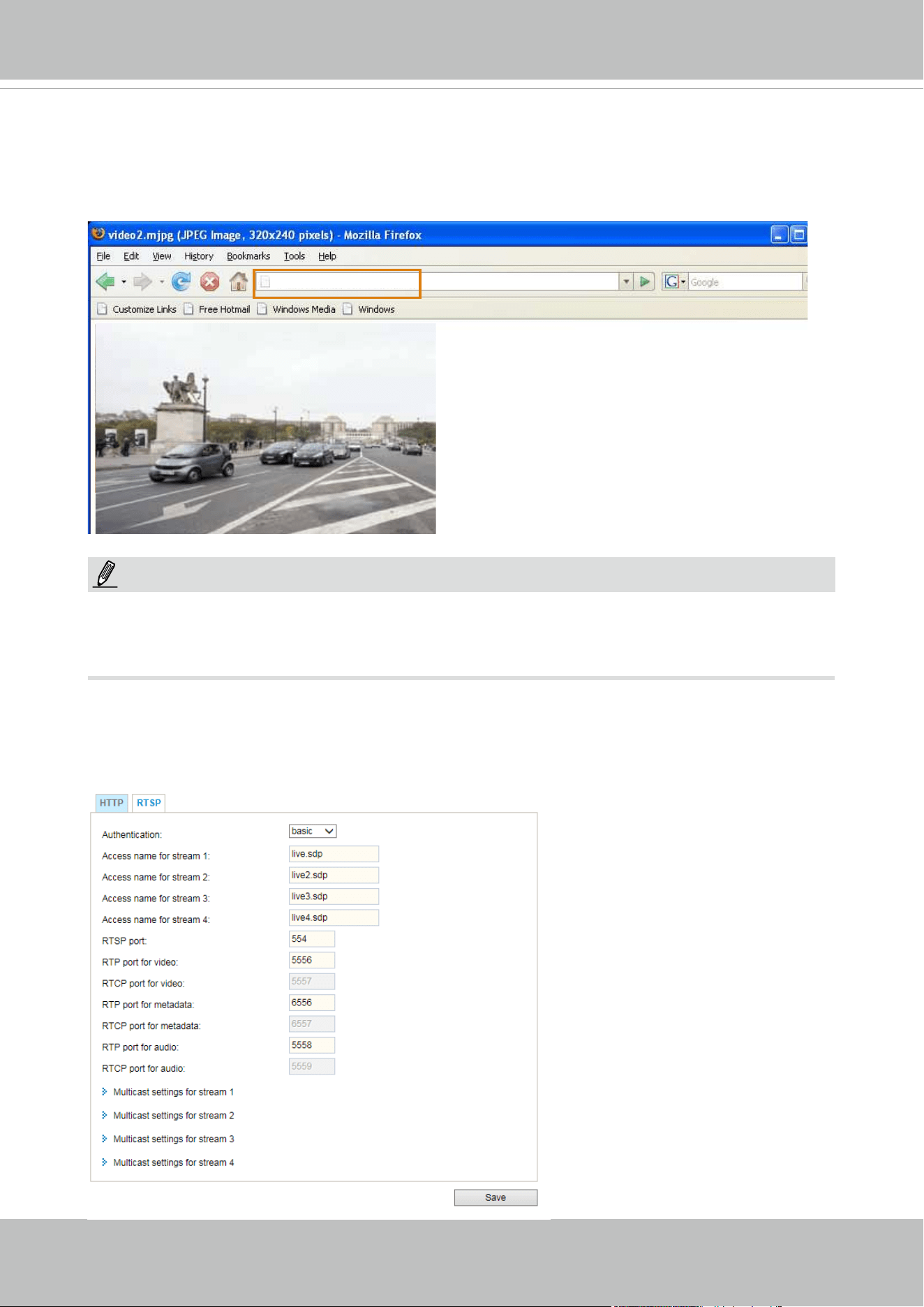Switch to the HTTP tab
Image resolution: width=924 pixels, height=1307 pixels.
112,803
